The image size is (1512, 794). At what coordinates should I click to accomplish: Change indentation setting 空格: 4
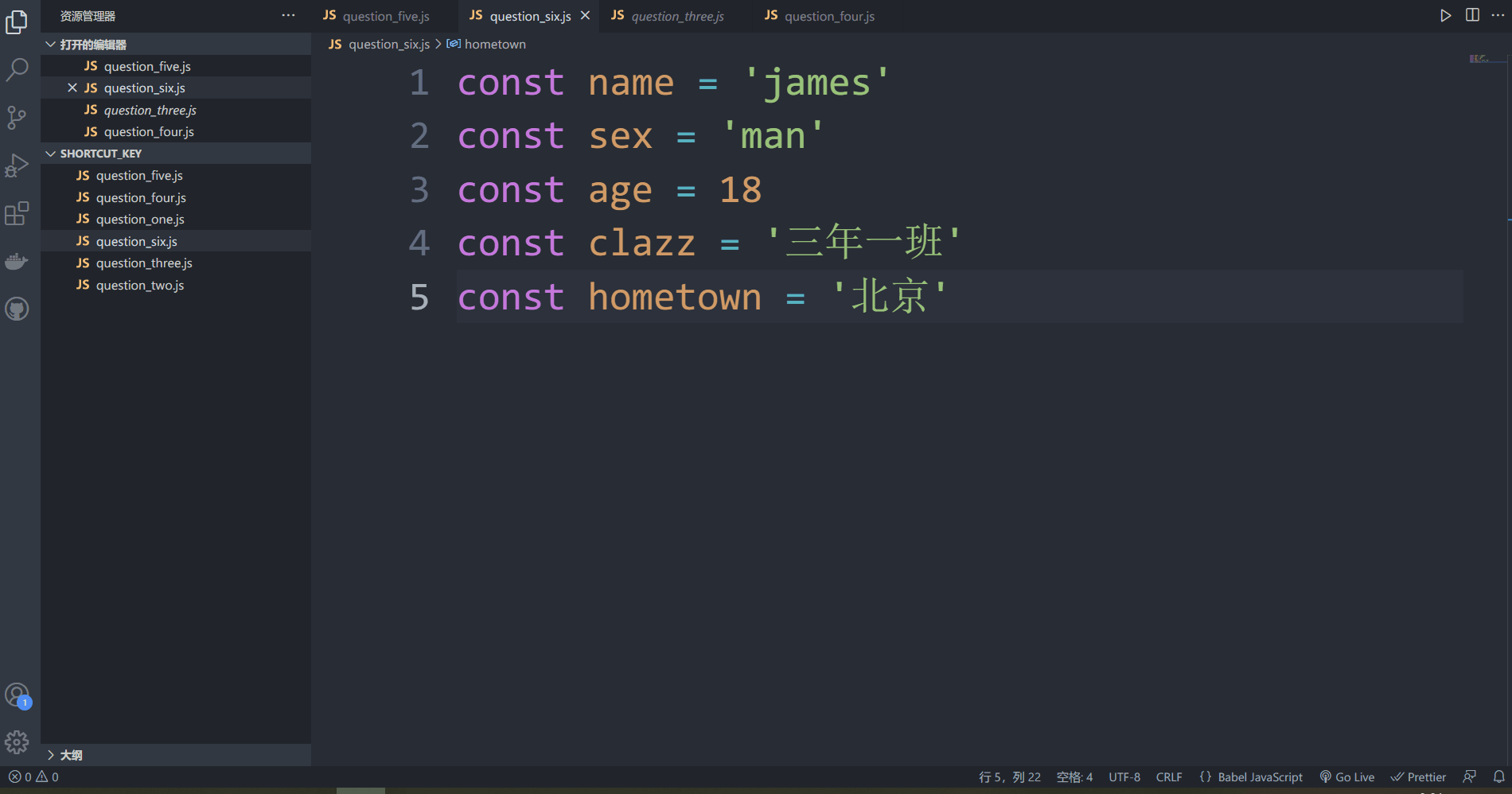[1074, 777]
